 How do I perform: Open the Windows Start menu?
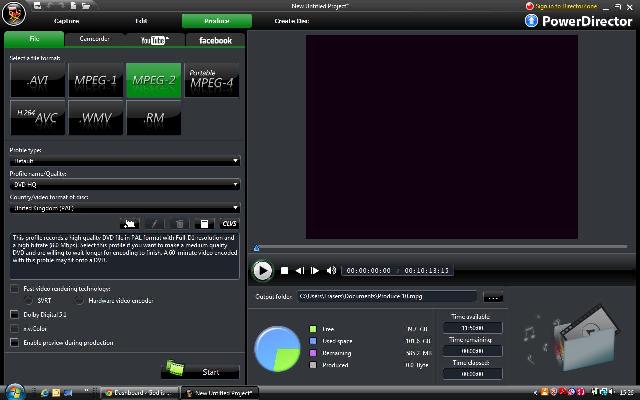[15, 392]
